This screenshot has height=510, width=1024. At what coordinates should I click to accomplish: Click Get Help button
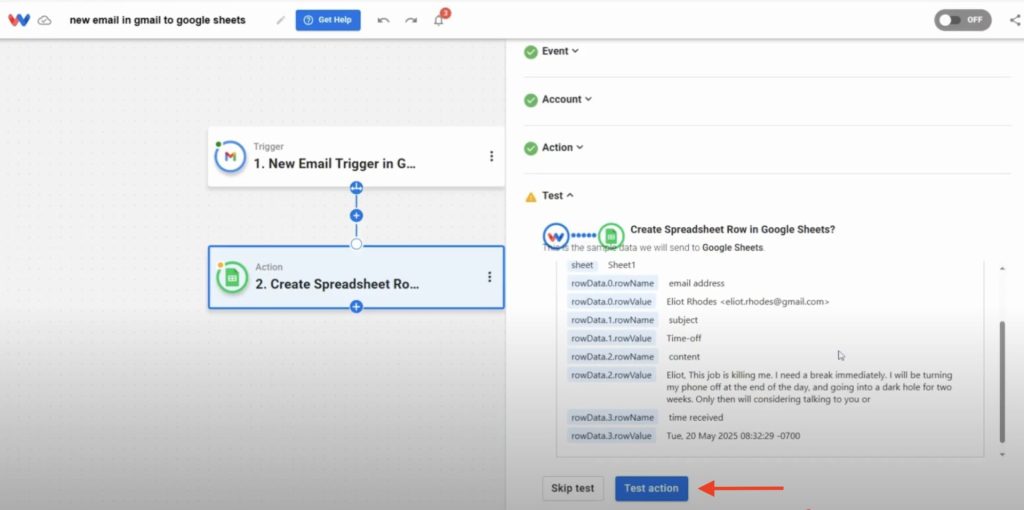[328, 20]
